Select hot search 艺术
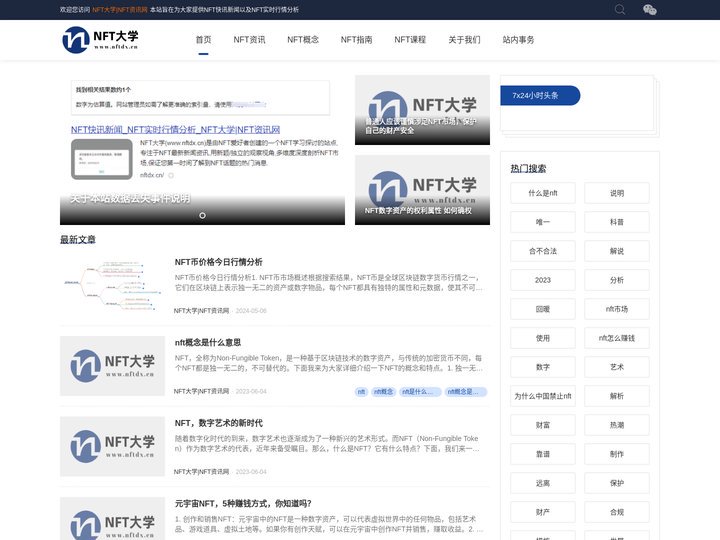Image resolution: width=720 pixels, height=540 pixels. [617, 367]
